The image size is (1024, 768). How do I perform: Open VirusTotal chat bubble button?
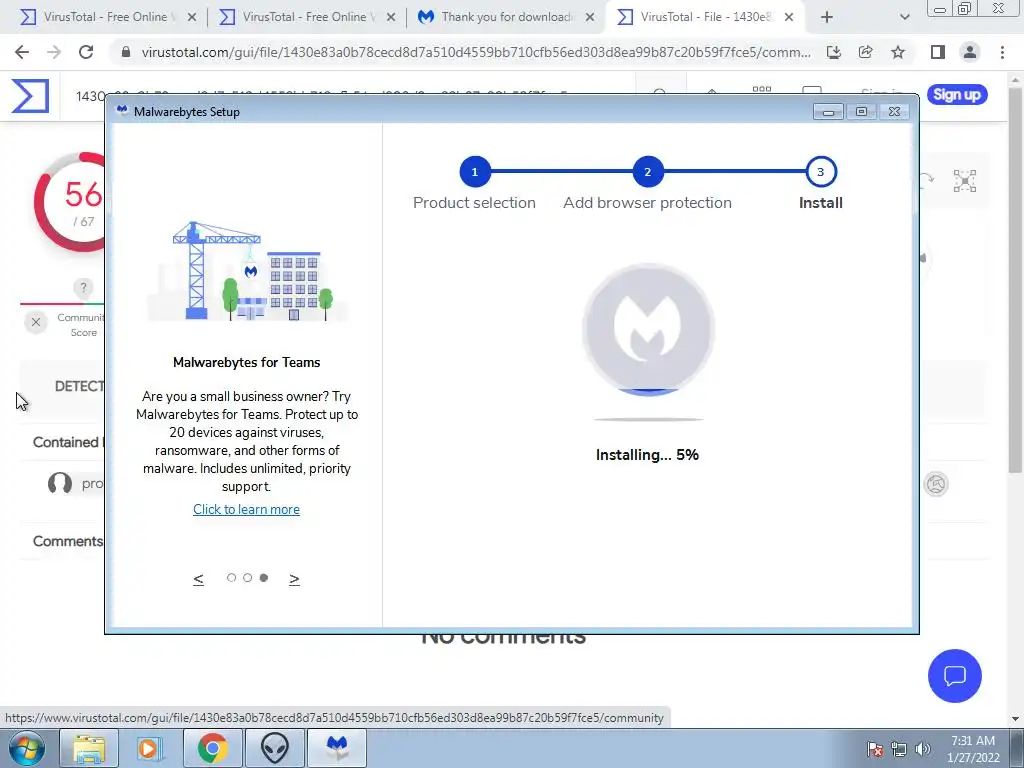point(955,675)
